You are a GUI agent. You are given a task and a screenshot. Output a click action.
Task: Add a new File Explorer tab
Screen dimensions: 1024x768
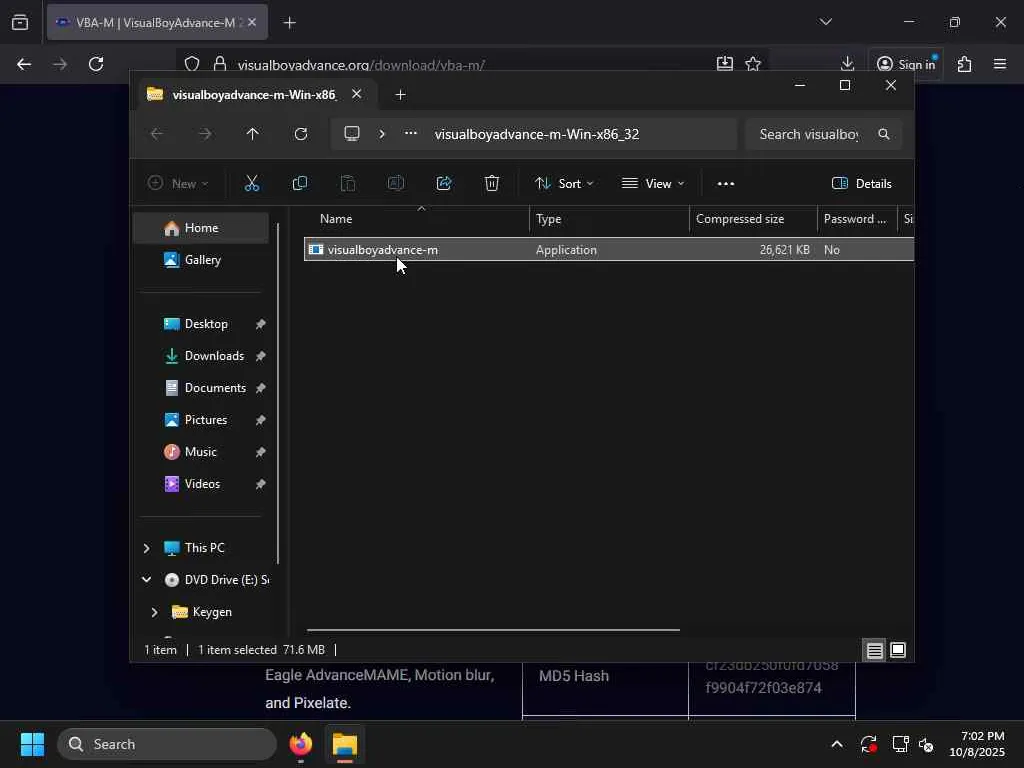tap(400, 95)
